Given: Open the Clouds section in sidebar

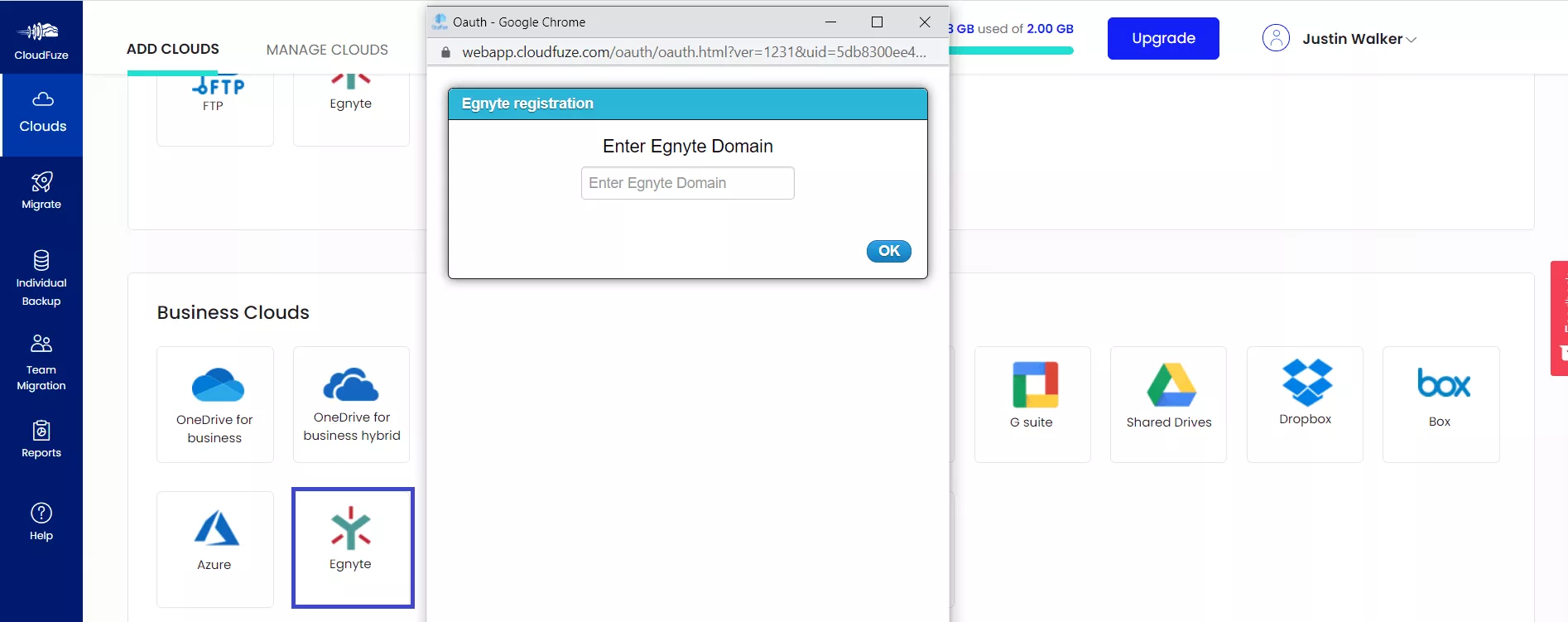Looking at the screenshot, I should pyautogui.click(x=42, y=114).
